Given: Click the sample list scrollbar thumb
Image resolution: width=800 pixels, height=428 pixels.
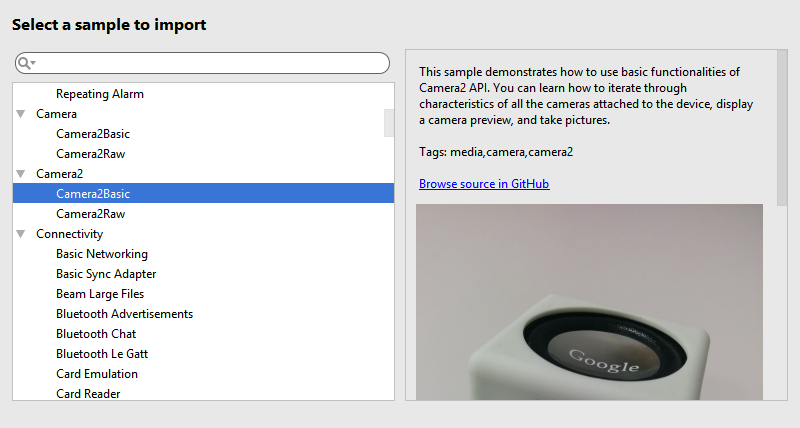Looking at the screenshot, I should (x=389, y=123).
